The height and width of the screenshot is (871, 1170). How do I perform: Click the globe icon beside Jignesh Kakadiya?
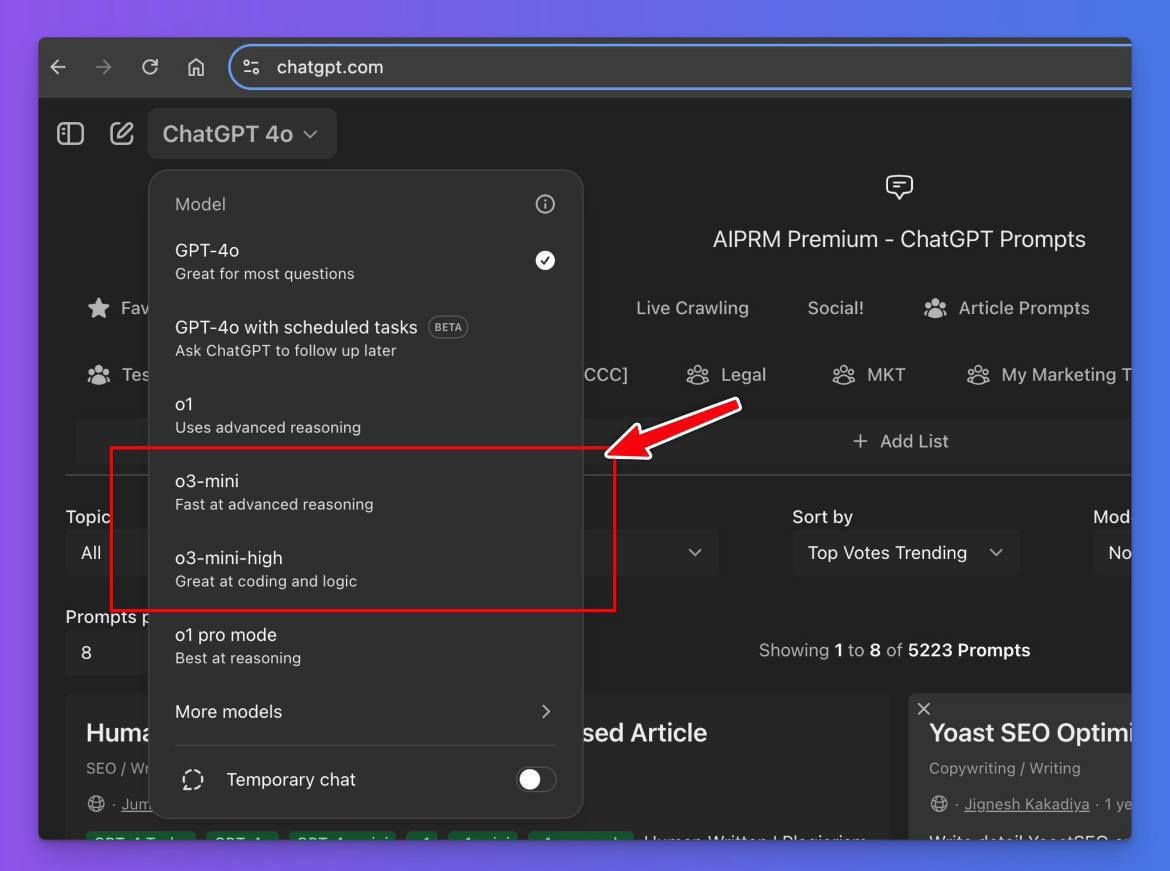pyautogui.click(x=939, y=804)
